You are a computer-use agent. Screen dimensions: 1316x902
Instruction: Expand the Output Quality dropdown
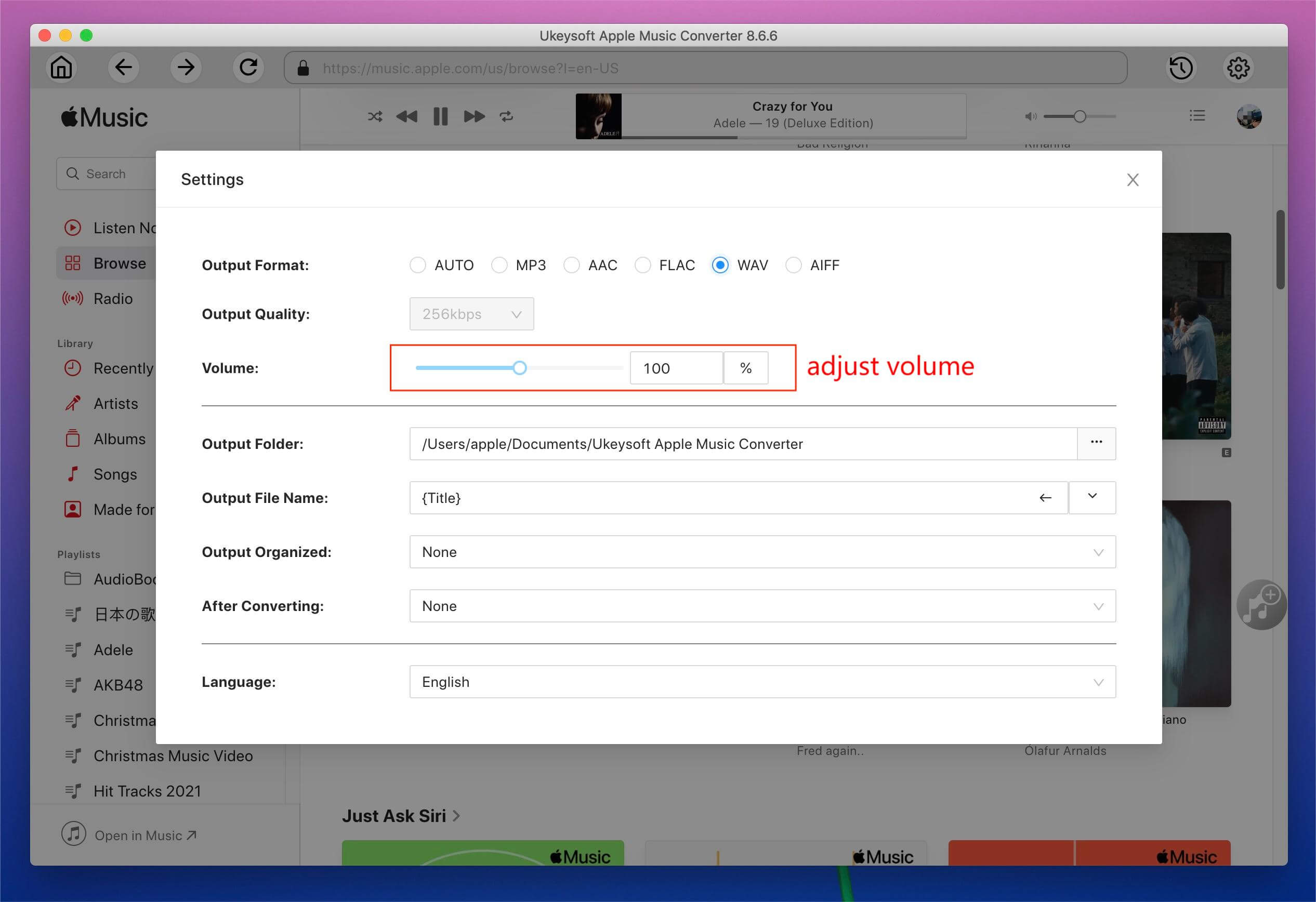[471, 314]
